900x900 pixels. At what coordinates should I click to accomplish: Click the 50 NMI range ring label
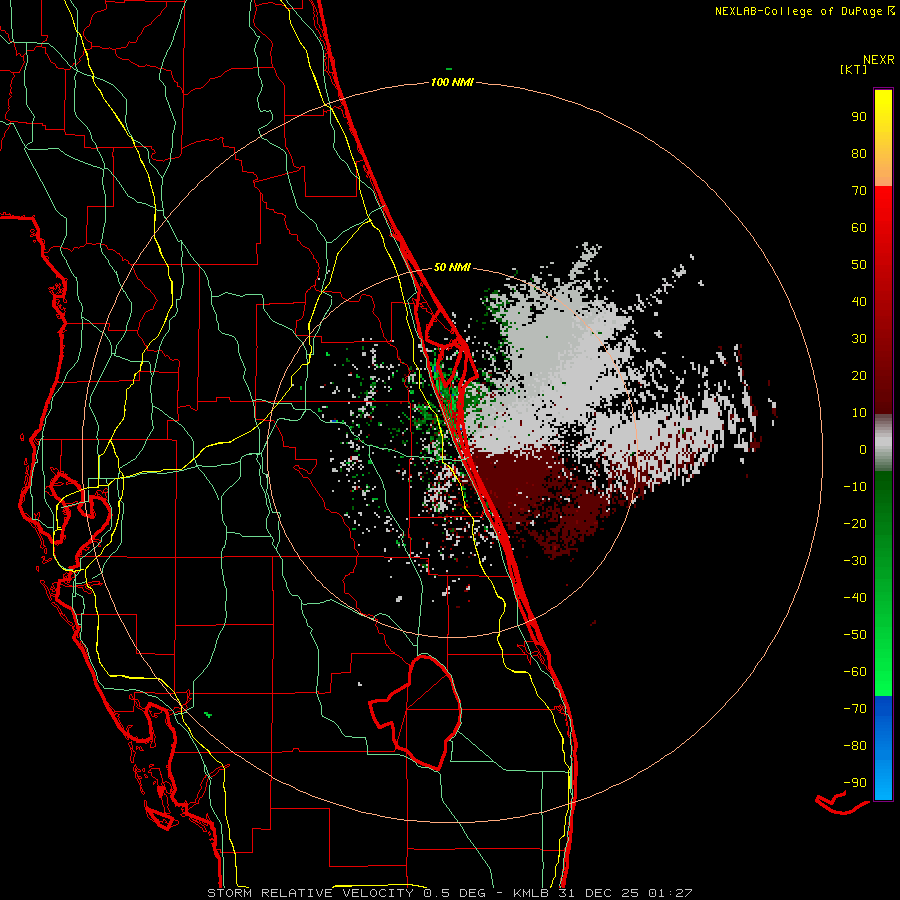[452, 267]
